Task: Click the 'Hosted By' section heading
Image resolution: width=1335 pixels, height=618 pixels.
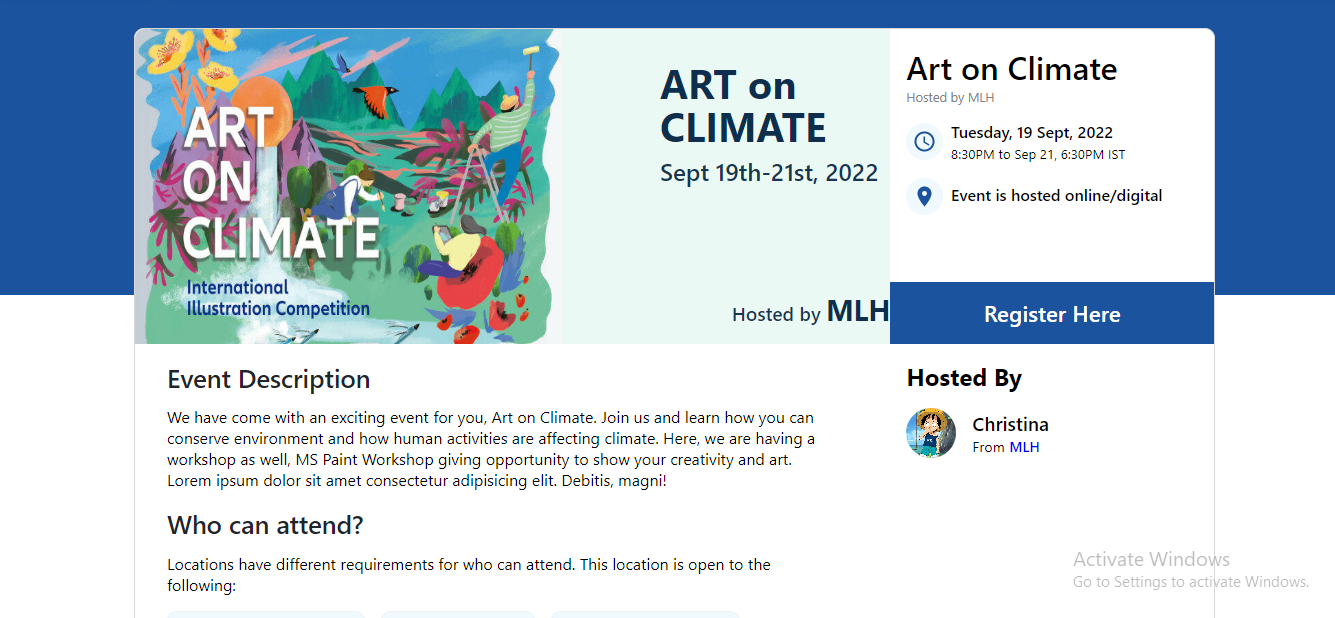Action: 964,378
